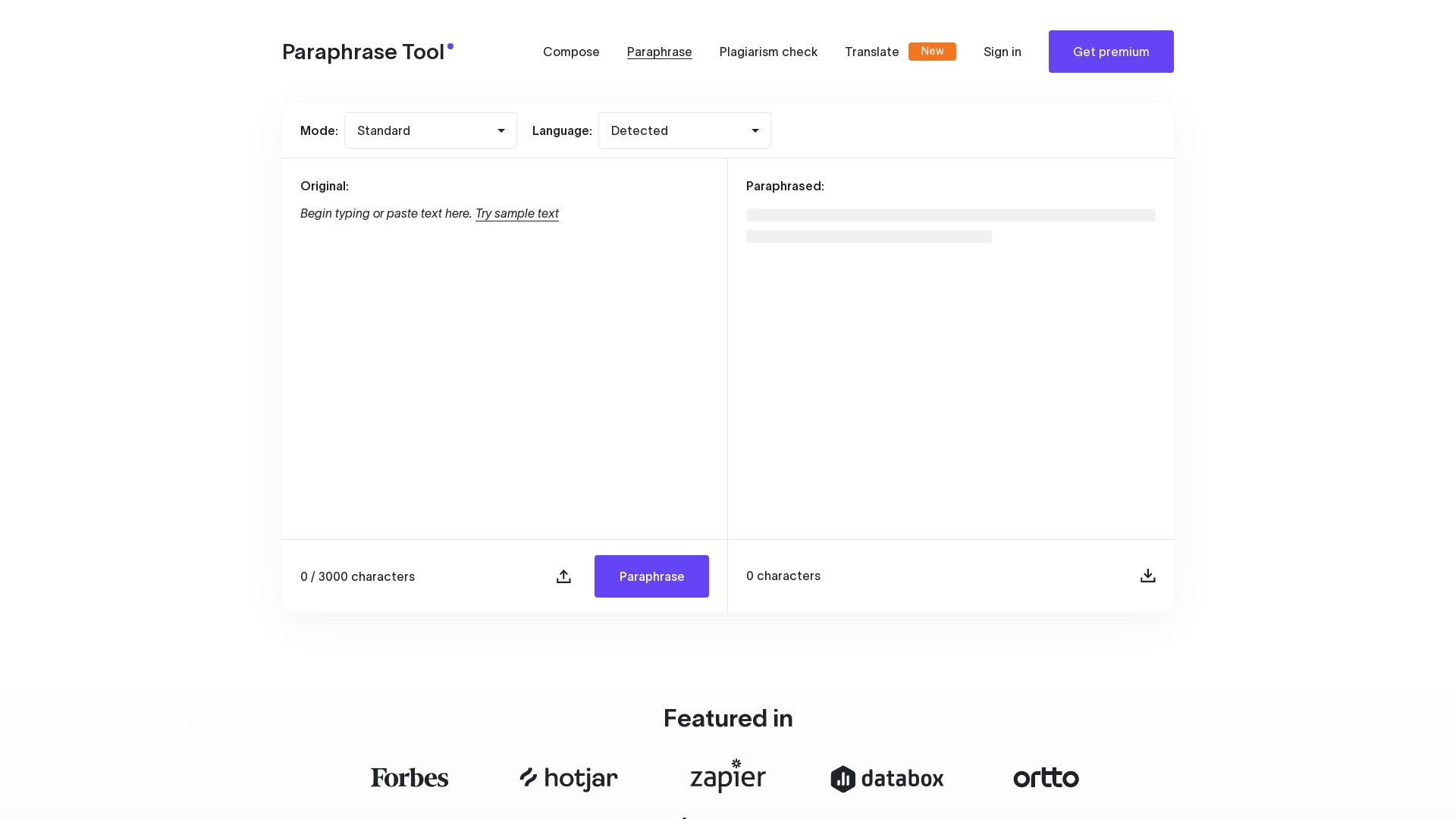Click the Sign in link
1456x819 pixels.
pyautogui.click(x=1002, y=52)
